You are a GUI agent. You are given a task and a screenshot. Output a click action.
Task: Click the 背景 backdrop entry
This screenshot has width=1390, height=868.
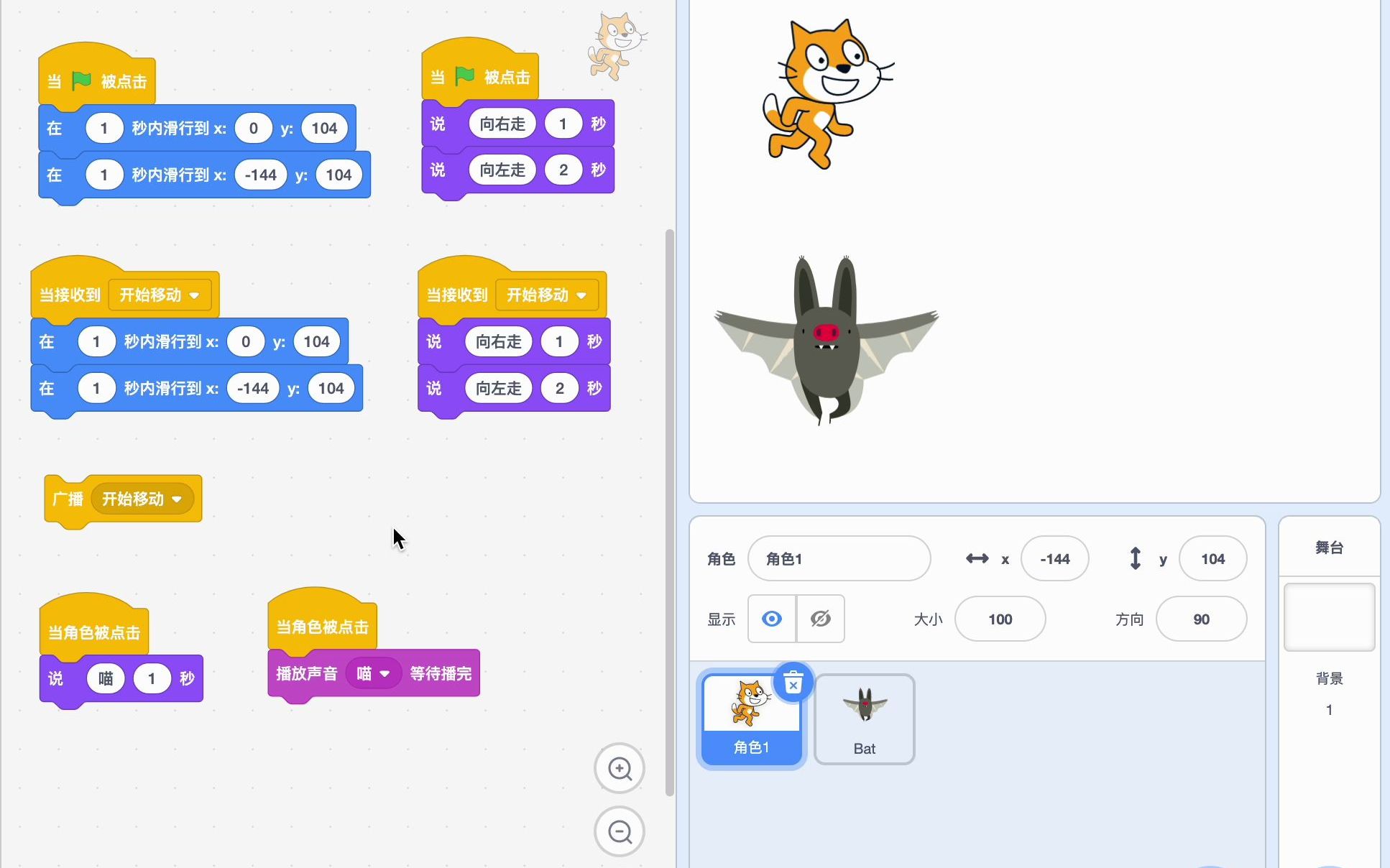1329,678
